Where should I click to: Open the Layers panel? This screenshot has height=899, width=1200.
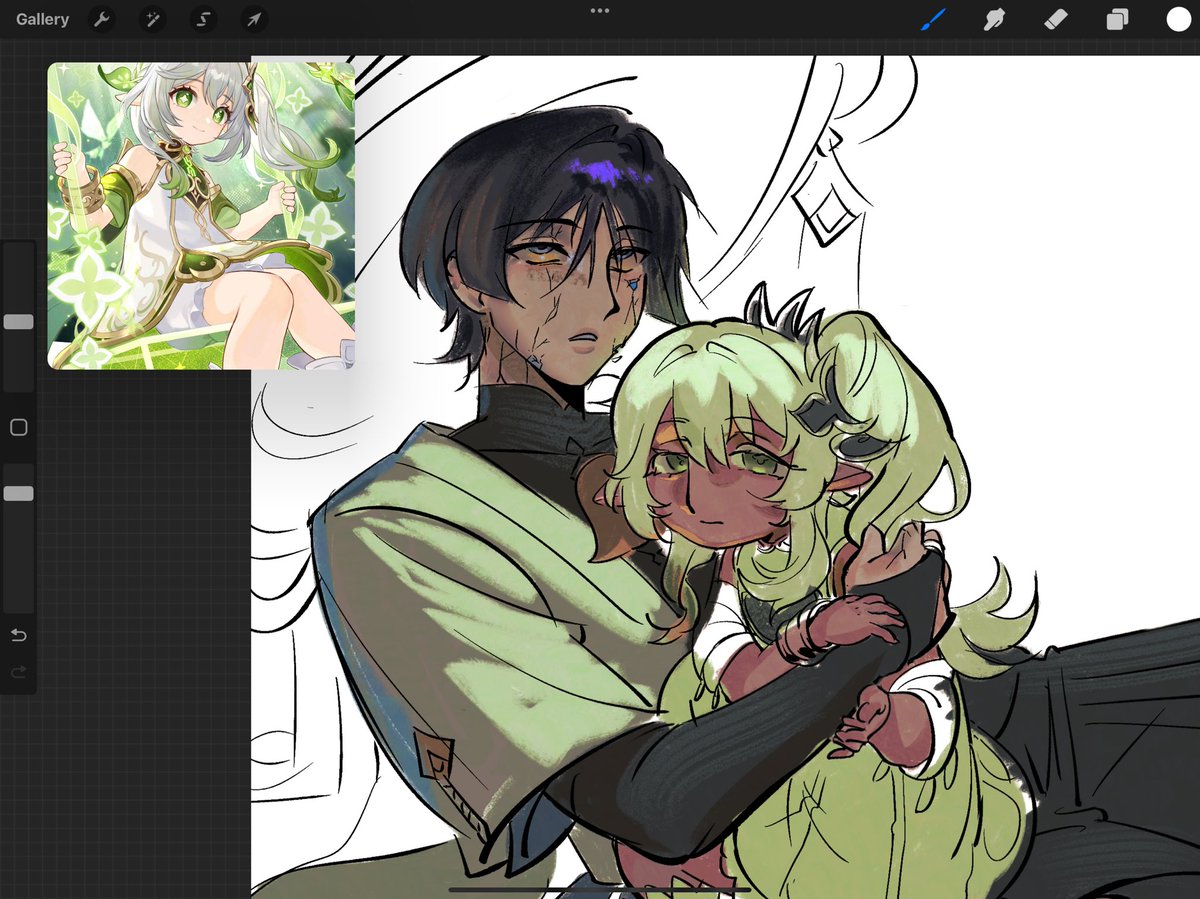click(1117, 19)
